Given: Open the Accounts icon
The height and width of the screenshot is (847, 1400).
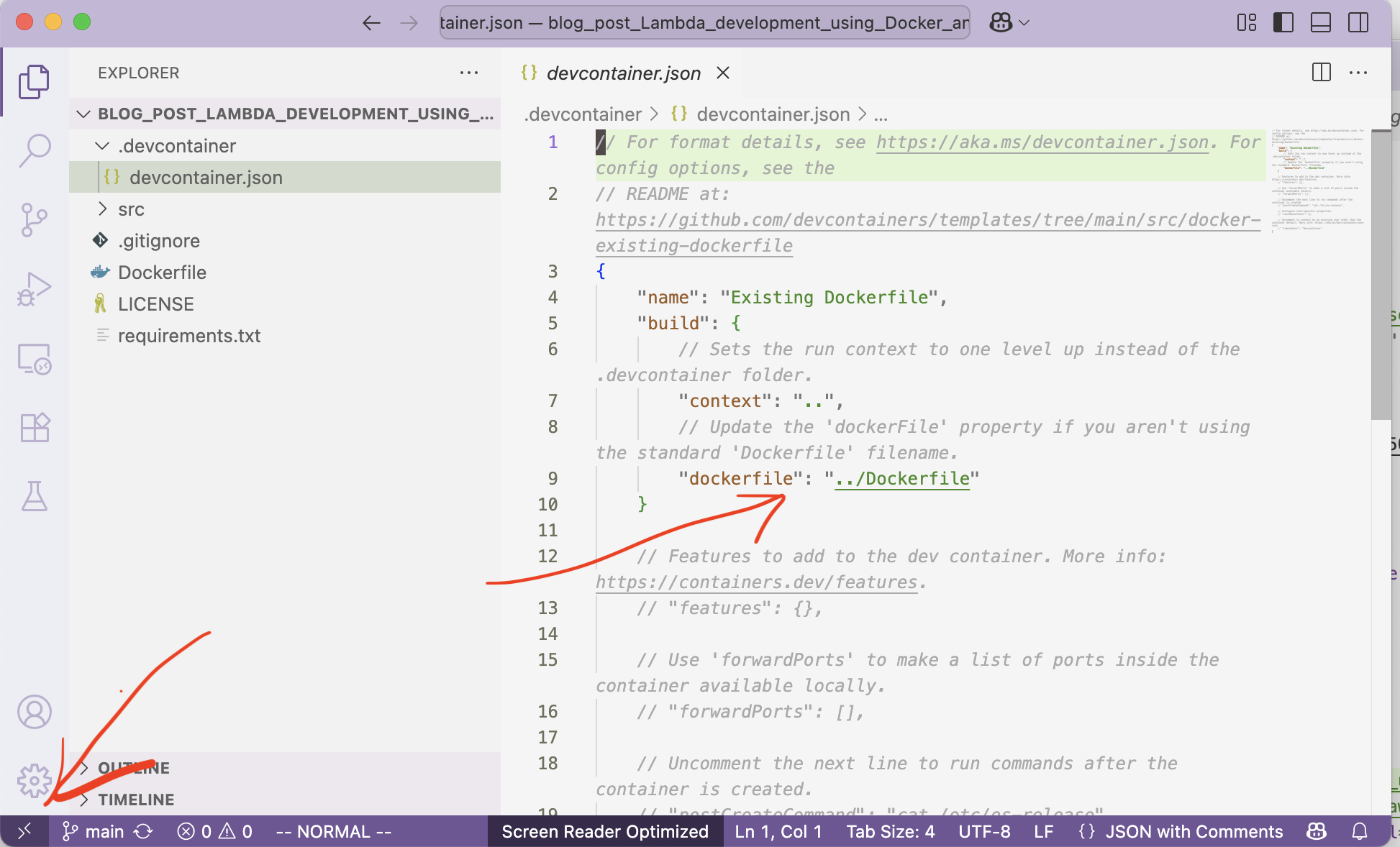Looking at the screenshot, I should click(34, 712).
